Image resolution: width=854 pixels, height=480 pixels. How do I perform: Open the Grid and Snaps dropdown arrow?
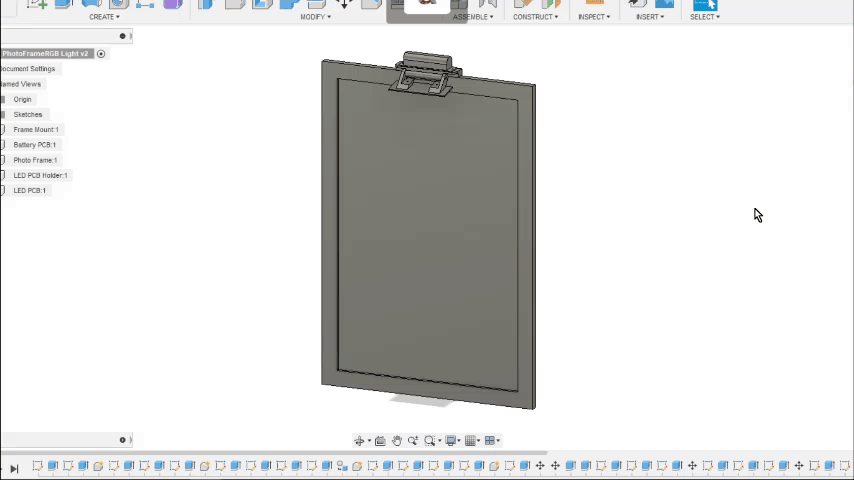click(479, 441)
